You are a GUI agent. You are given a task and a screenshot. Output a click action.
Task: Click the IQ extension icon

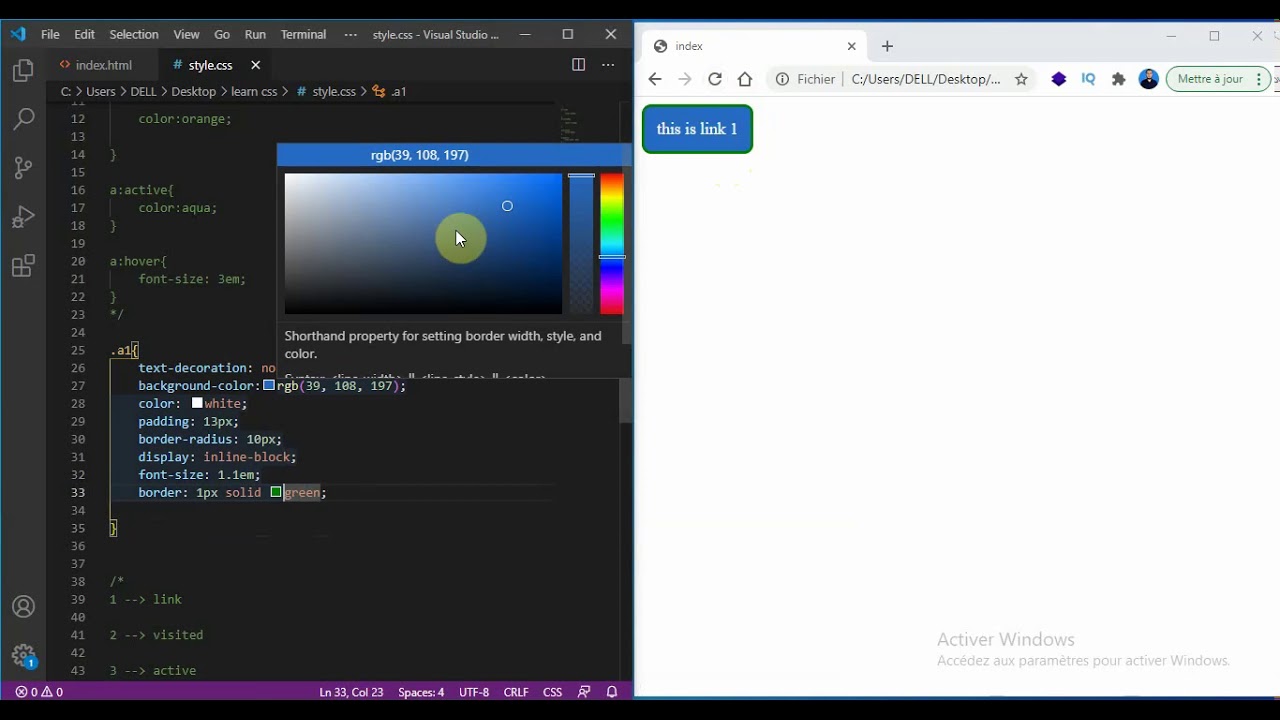1089,79
